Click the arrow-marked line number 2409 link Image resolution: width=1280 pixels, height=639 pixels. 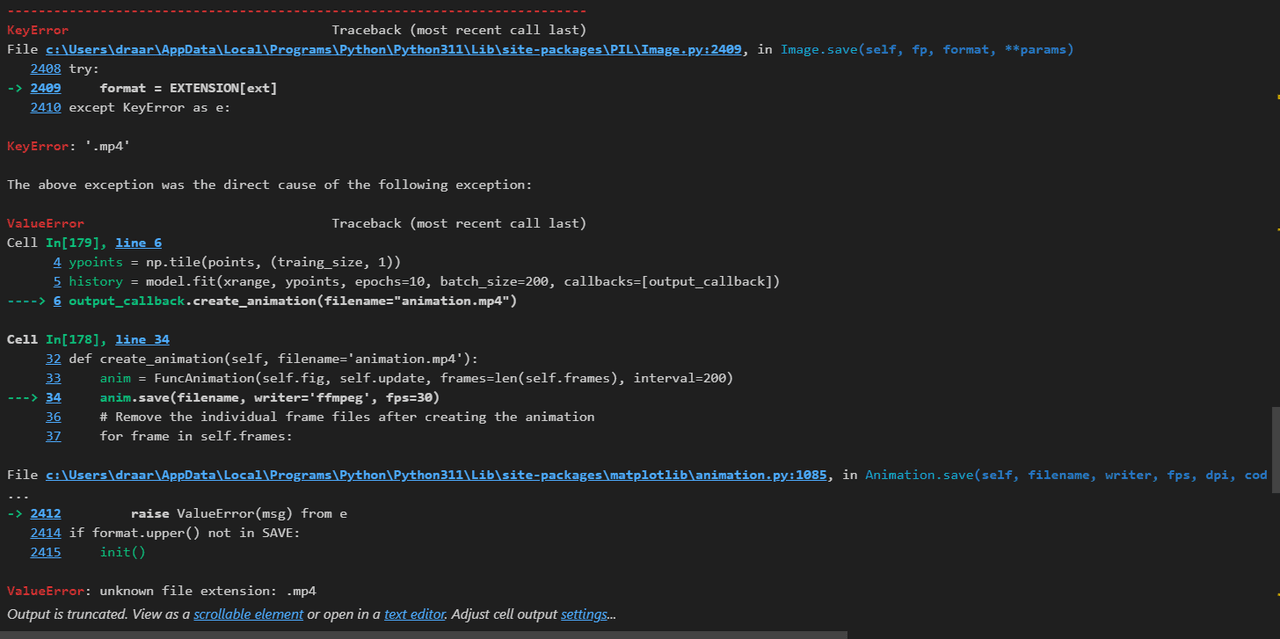(x=45, y=88)
